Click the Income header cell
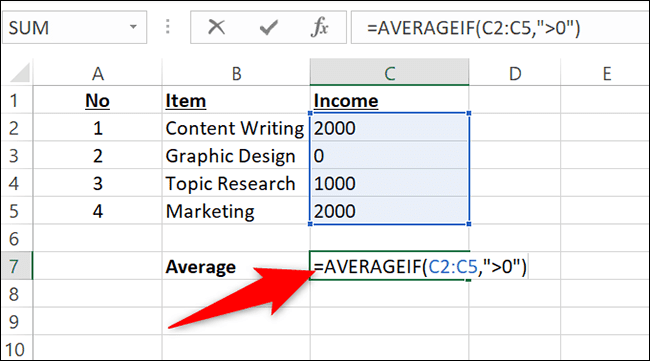Image resolution: width=650 pixels, height=361 pixels. click(x=389, y=100)
